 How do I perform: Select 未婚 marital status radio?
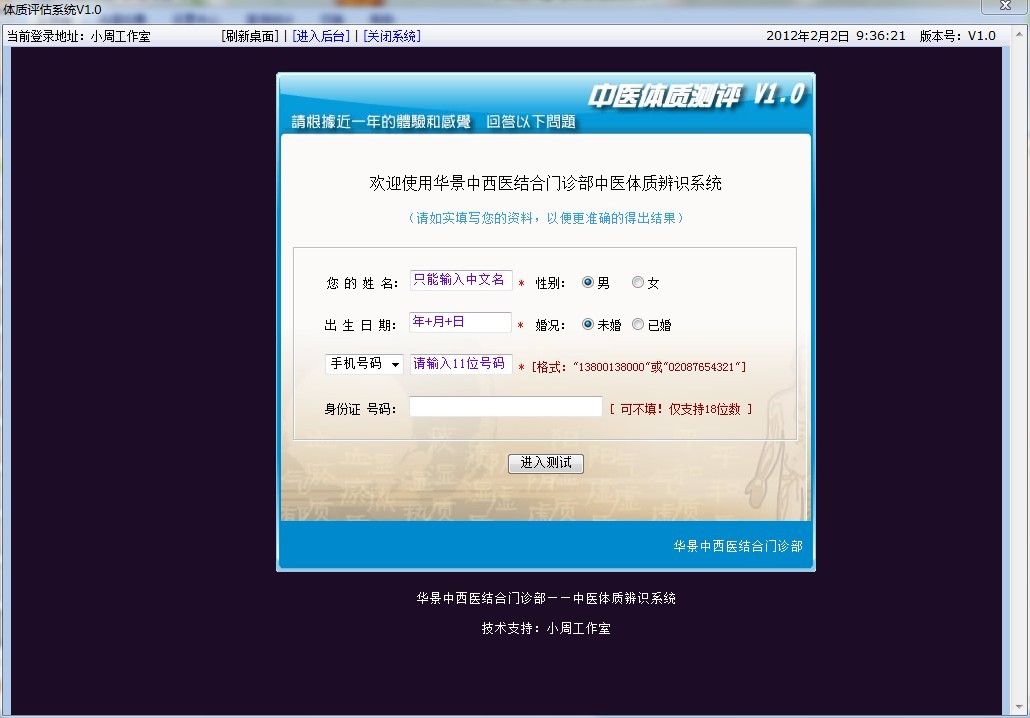coord(588,325)
